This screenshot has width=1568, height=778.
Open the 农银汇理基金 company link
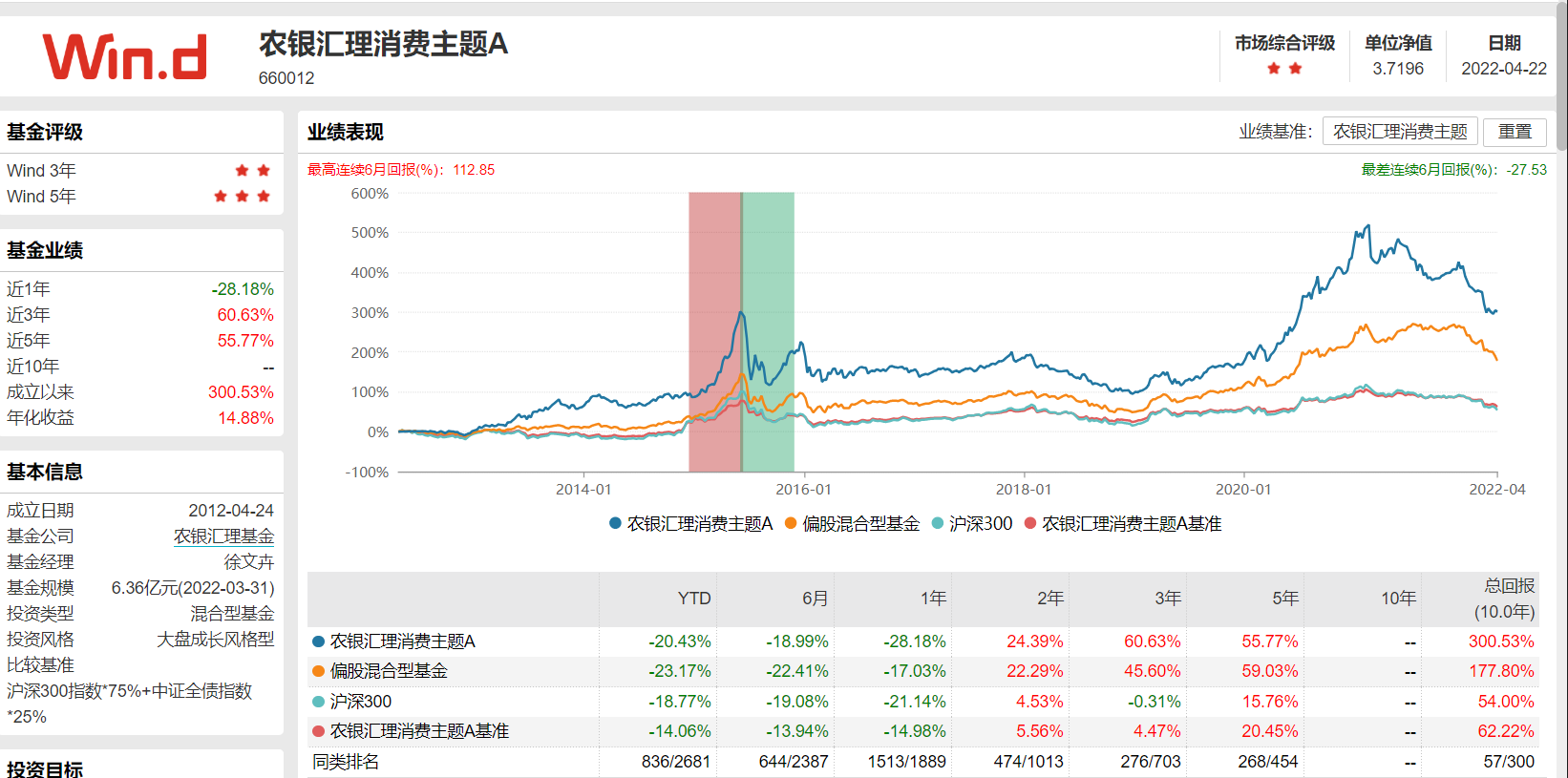pos(223,536)
